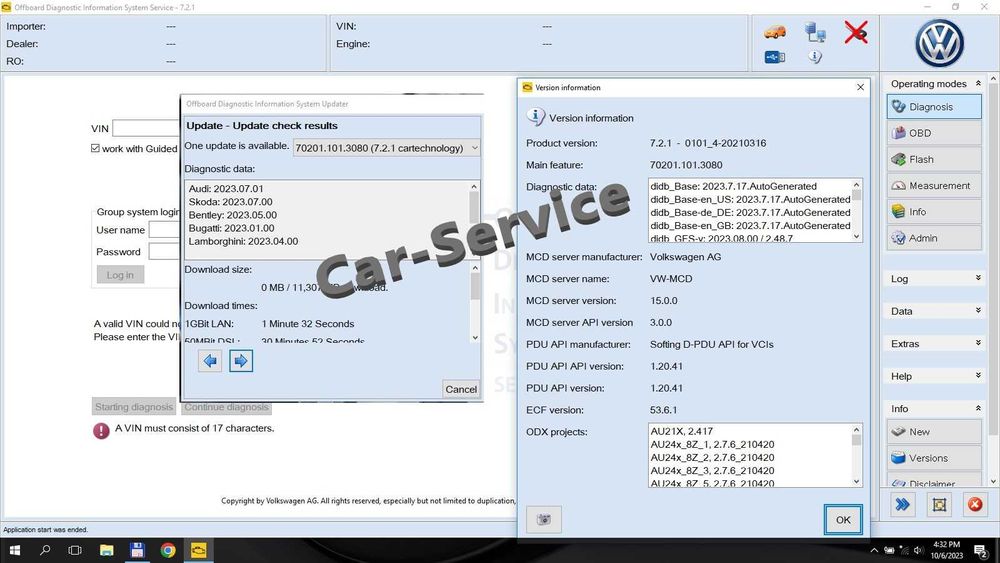This screenshot has width=1000, height=563.
Task: Click OK in Version information dialog
Action: click(842, 520)
